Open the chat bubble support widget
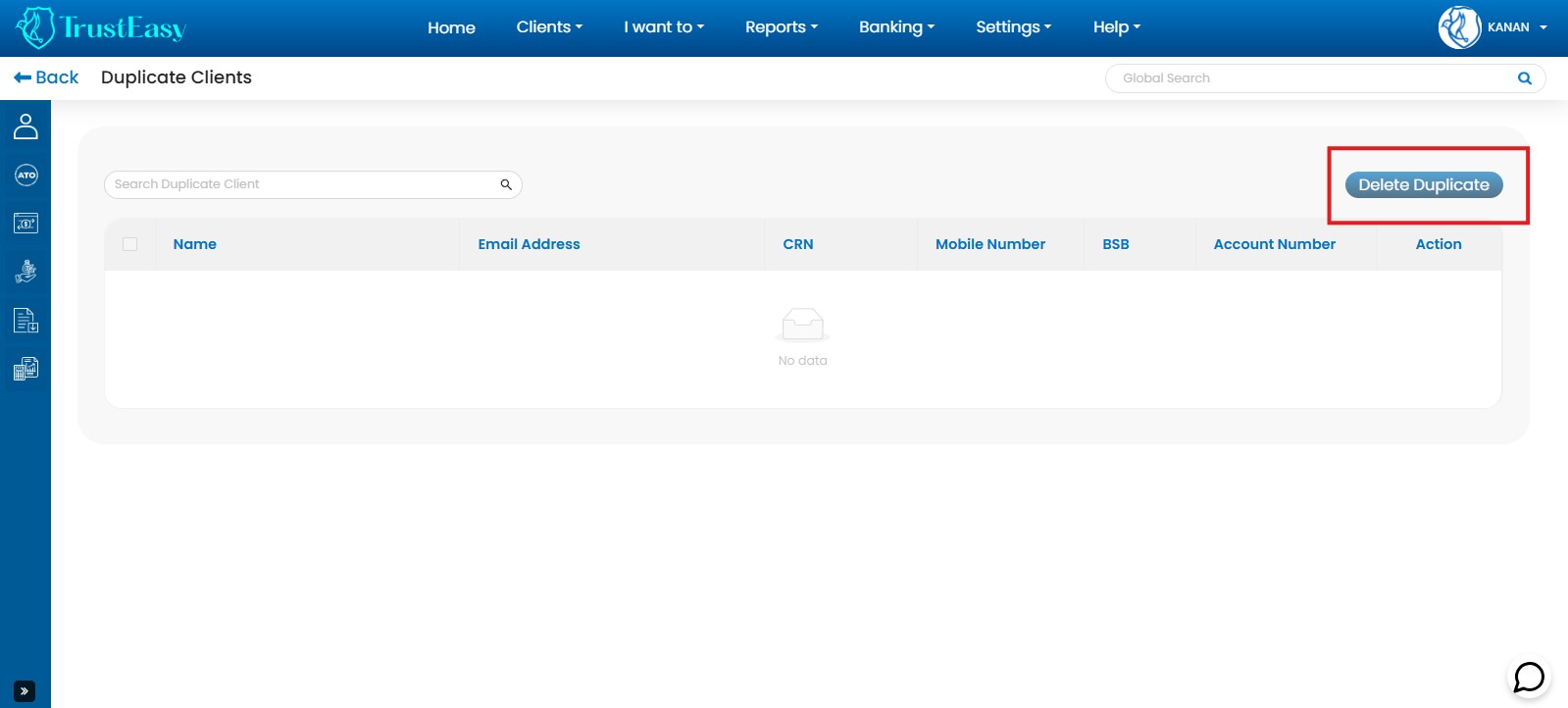The image size is (1568, 708). (x=1528, y=677)
